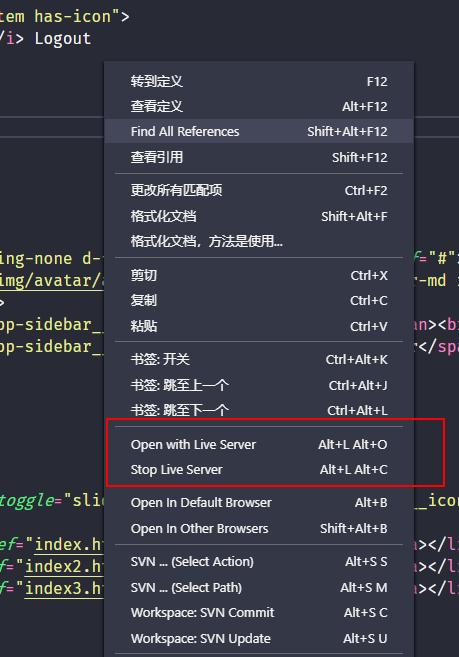Select Open In Default Browser
Image resolution: width=459 pixels, height=657 pixels.
click(259, 503)
